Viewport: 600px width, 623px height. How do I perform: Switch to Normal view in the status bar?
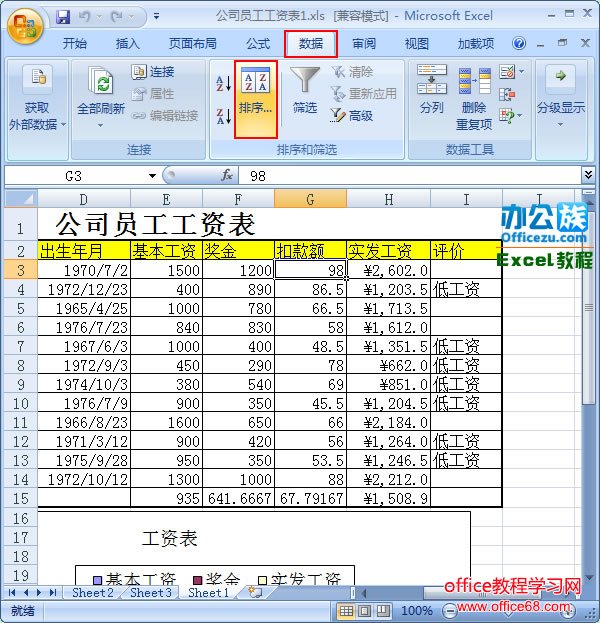[346, 611]
